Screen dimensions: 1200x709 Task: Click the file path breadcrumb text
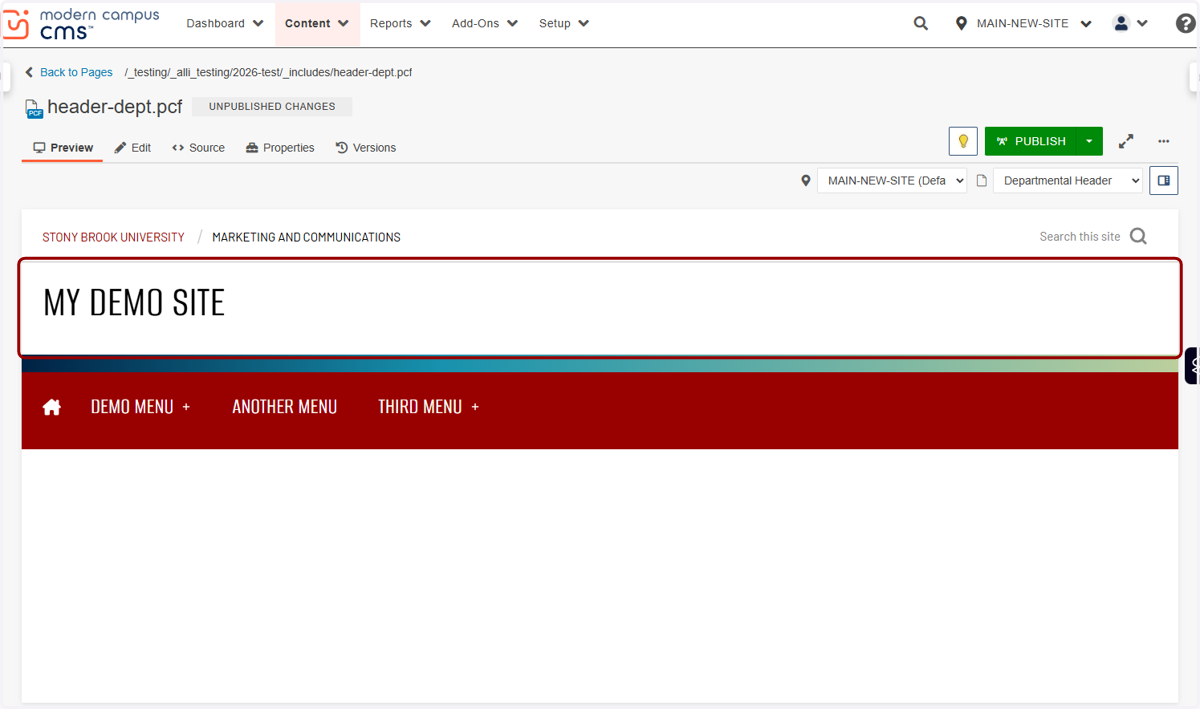268,72
